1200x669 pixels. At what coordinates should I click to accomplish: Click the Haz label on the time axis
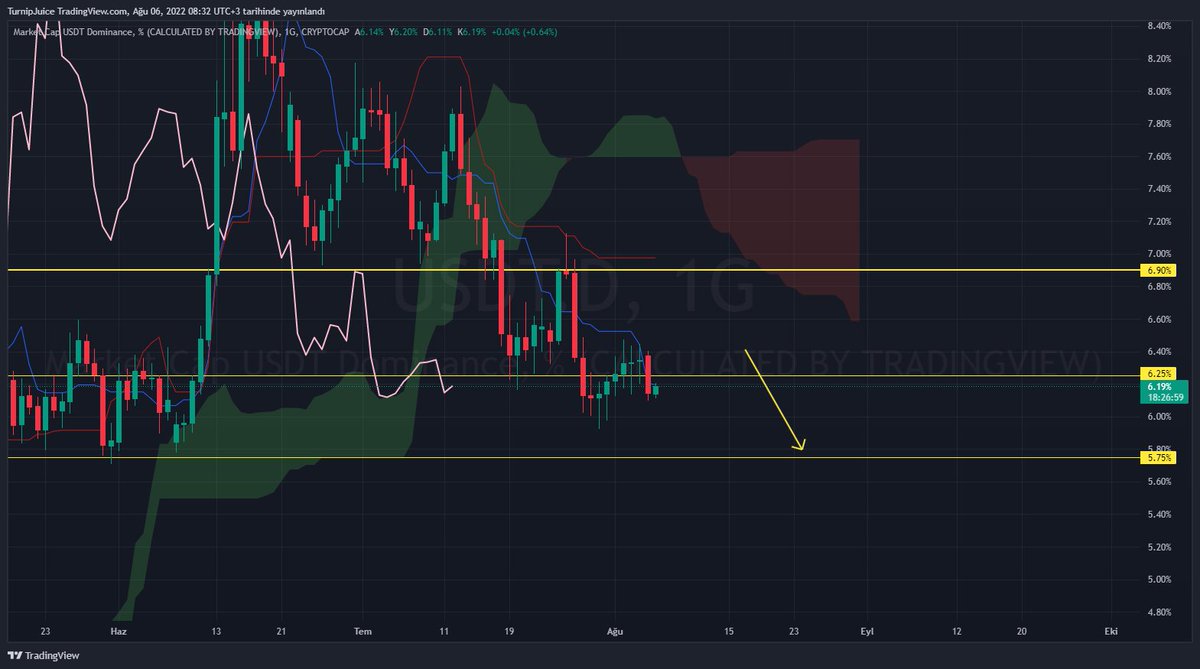[118, 632]
